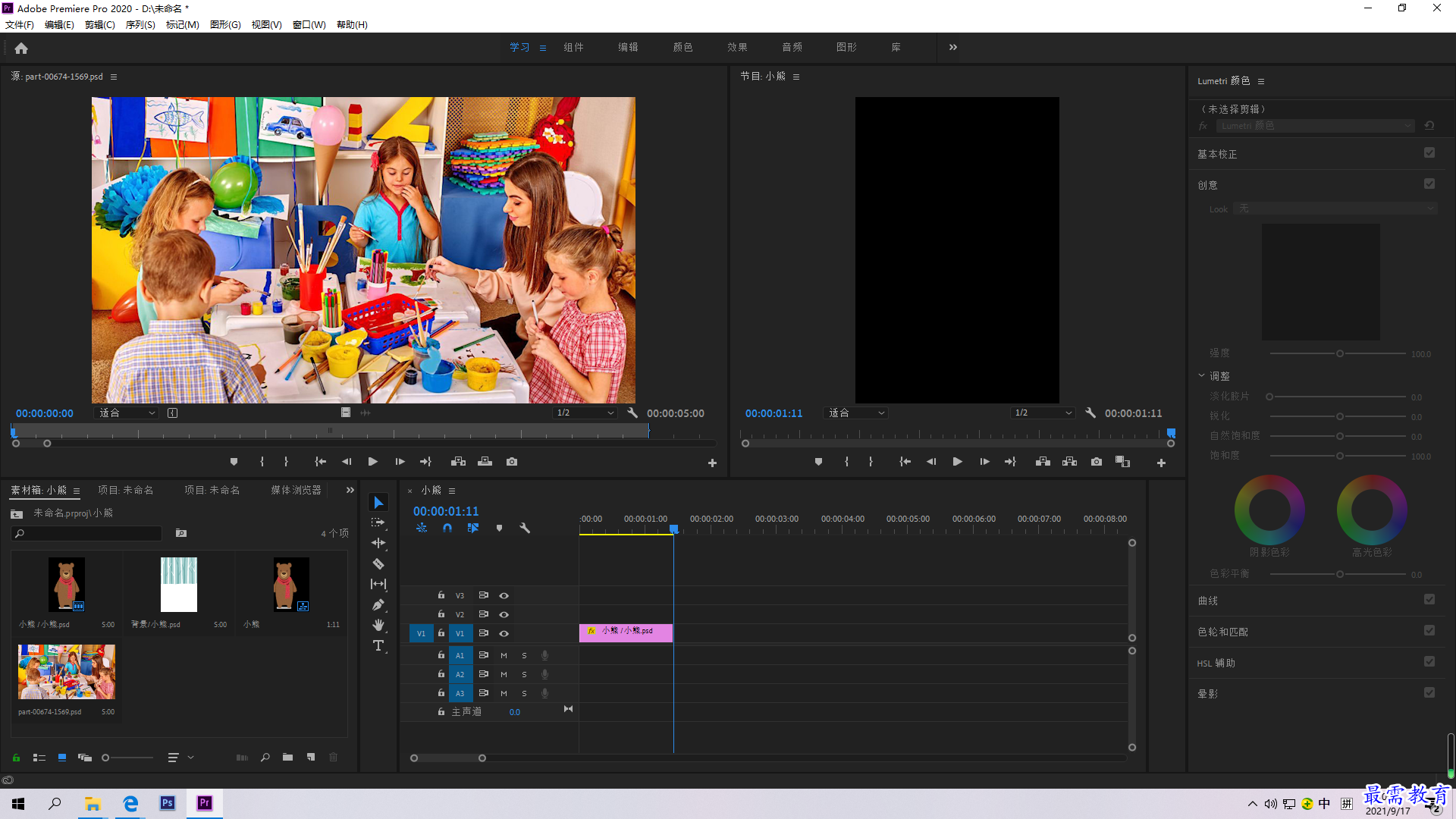Select the Hand tool
Screen dimensions: 1456x819
(378, 625)
